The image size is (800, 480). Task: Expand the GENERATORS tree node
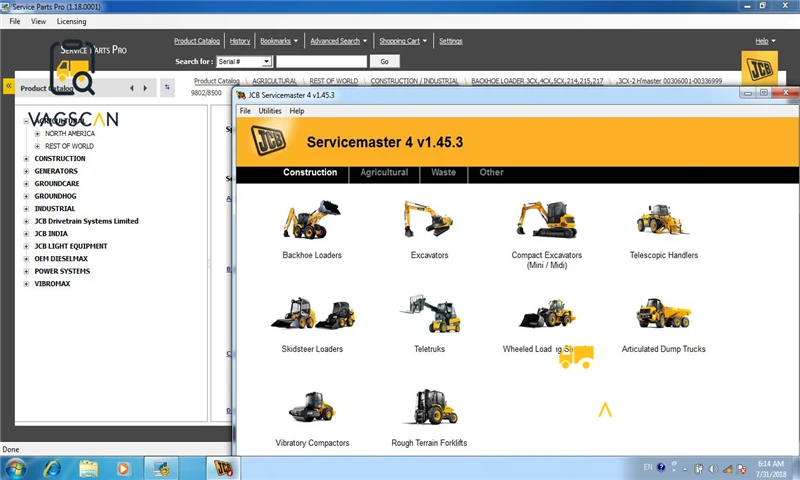pyautogui.click(x=26, y=171)
